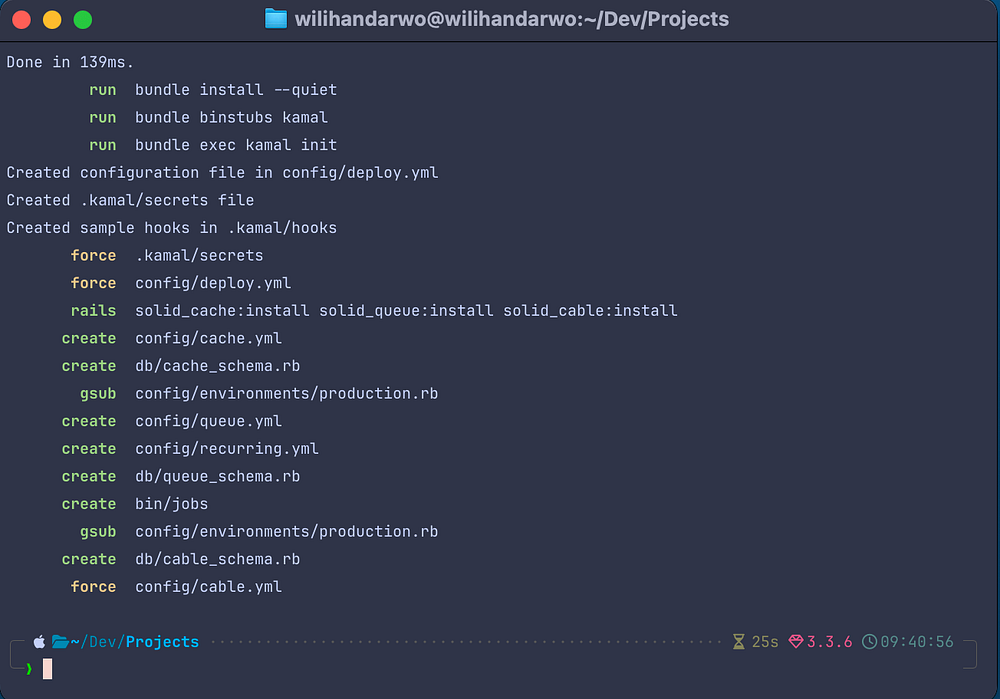Click the time '09:40:56'
This screenshot has height=699, width=1000.
[x=917, y=642]
